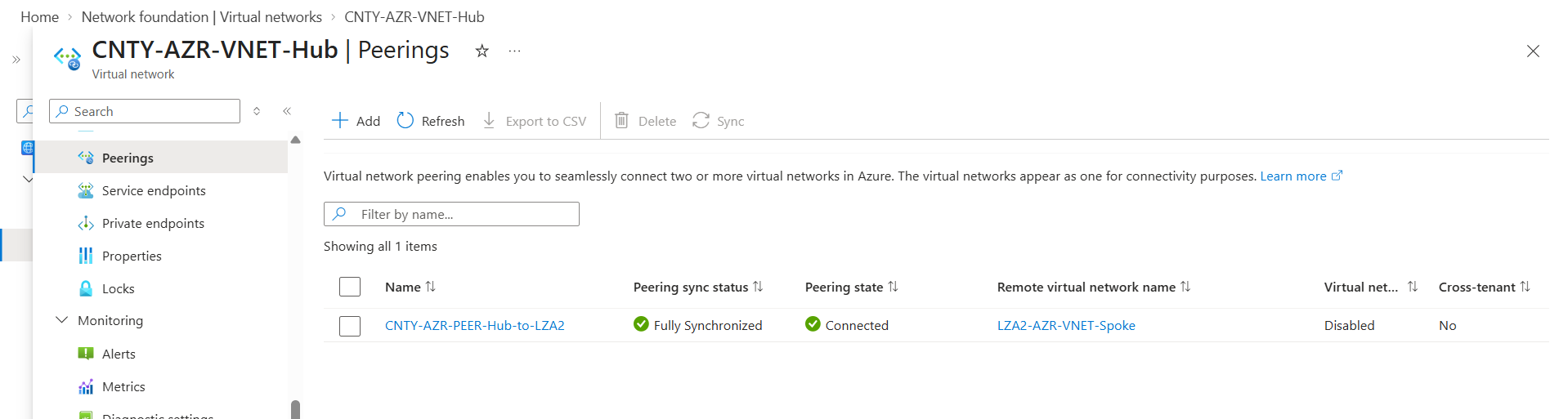Sort by Peering state column
This screenshot has height=419, width=1568.
pyautogui.click(x=851, y=287)
